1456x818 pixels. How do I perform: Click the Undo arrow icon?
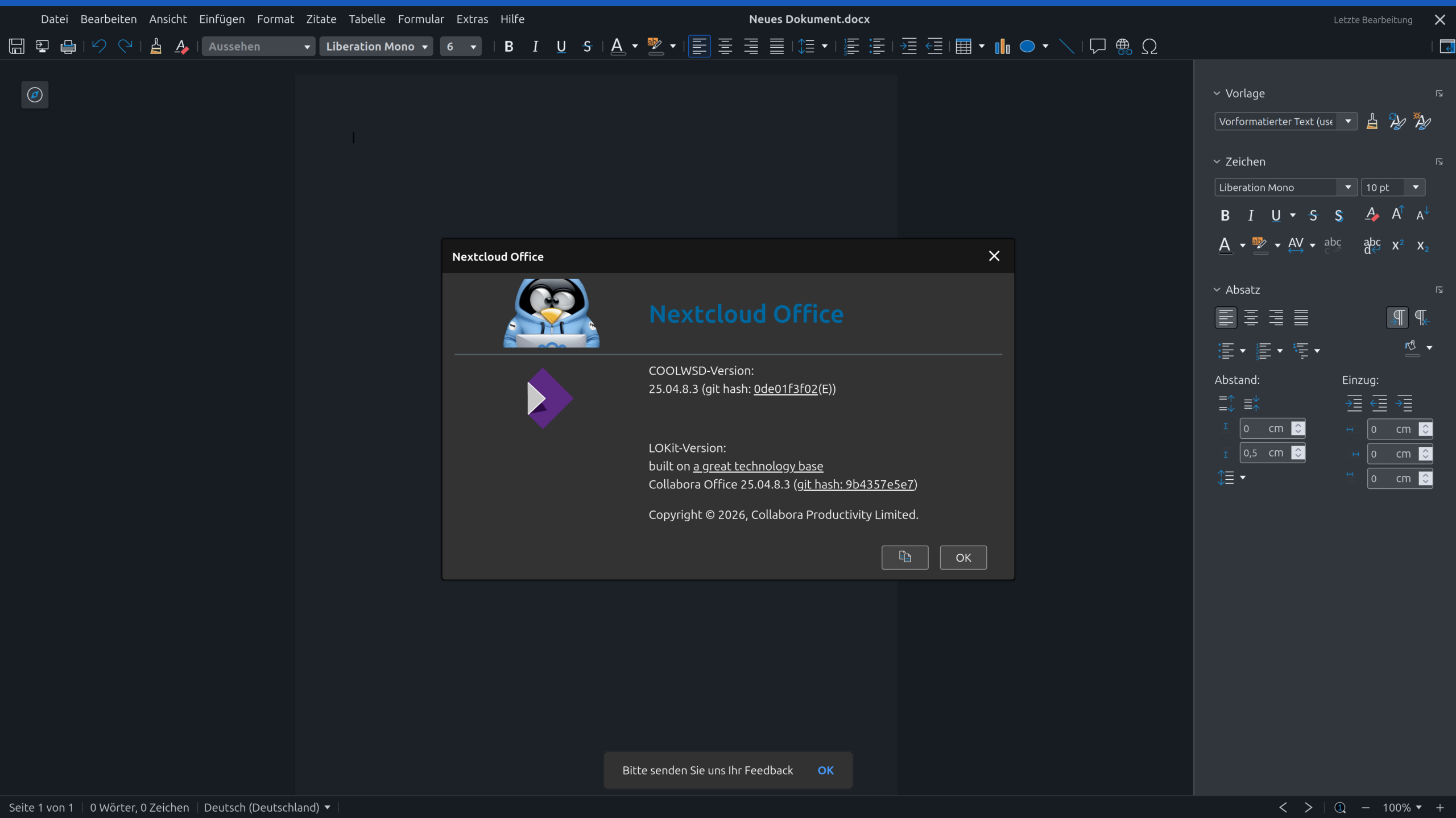point(99,47)
